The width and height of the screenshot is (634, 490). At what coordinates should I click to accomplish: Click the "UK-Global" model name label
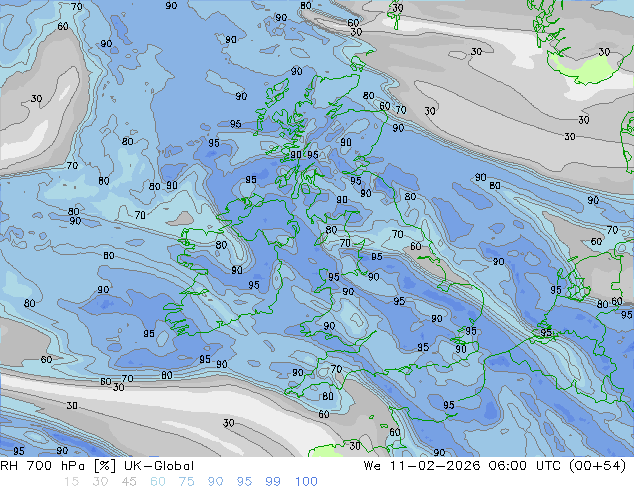coord(159,466)
